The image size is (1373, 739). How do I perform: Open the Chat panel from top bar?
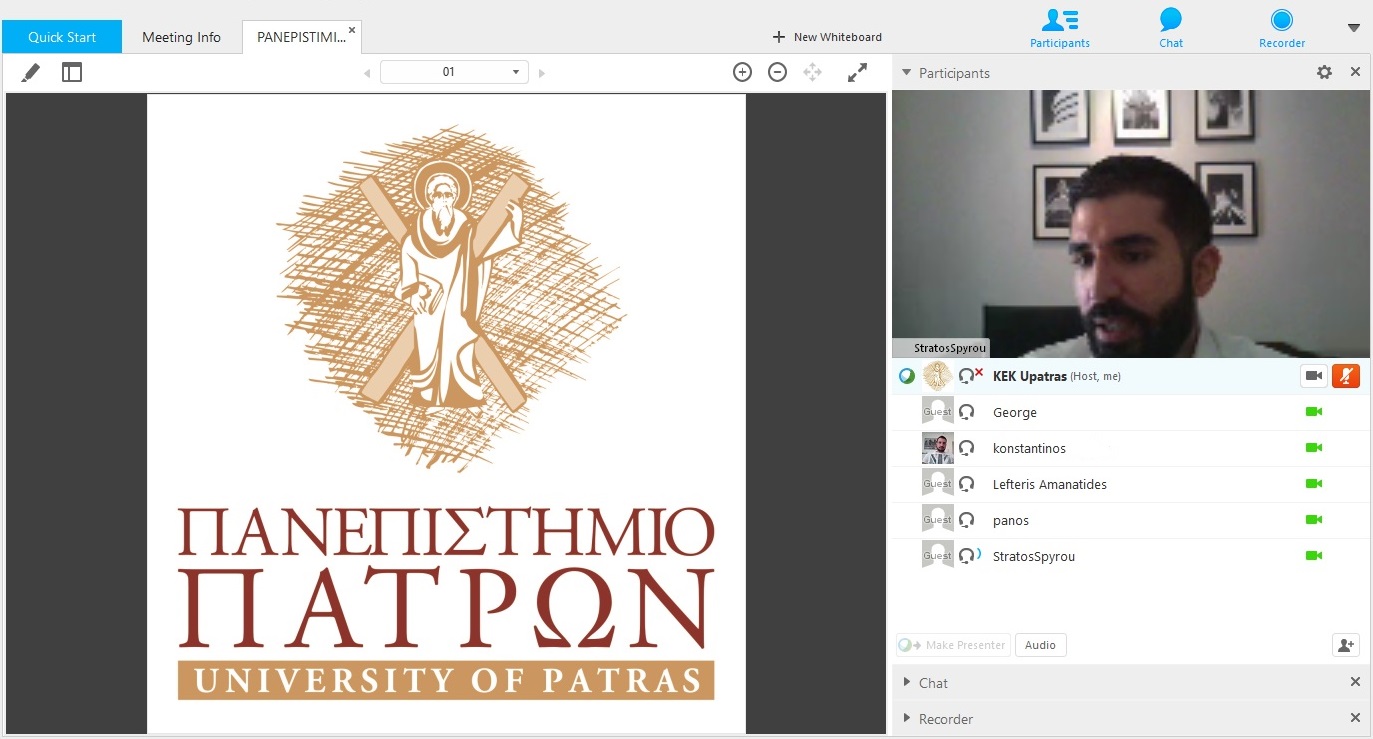point(1171,27)
